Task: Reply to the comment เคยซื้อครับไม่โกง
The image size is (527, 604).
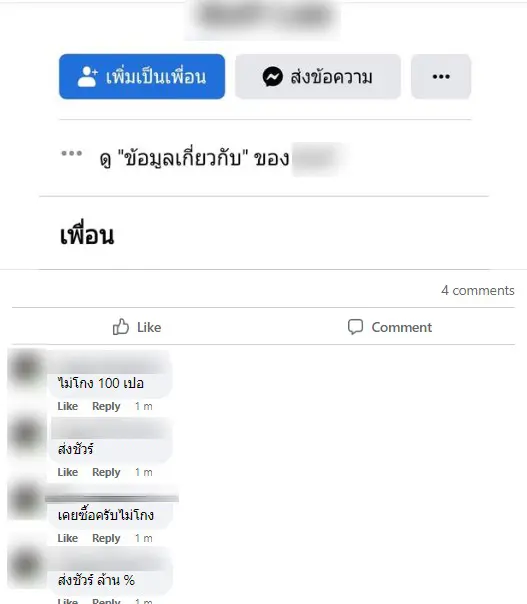Action: pos(106,538)
